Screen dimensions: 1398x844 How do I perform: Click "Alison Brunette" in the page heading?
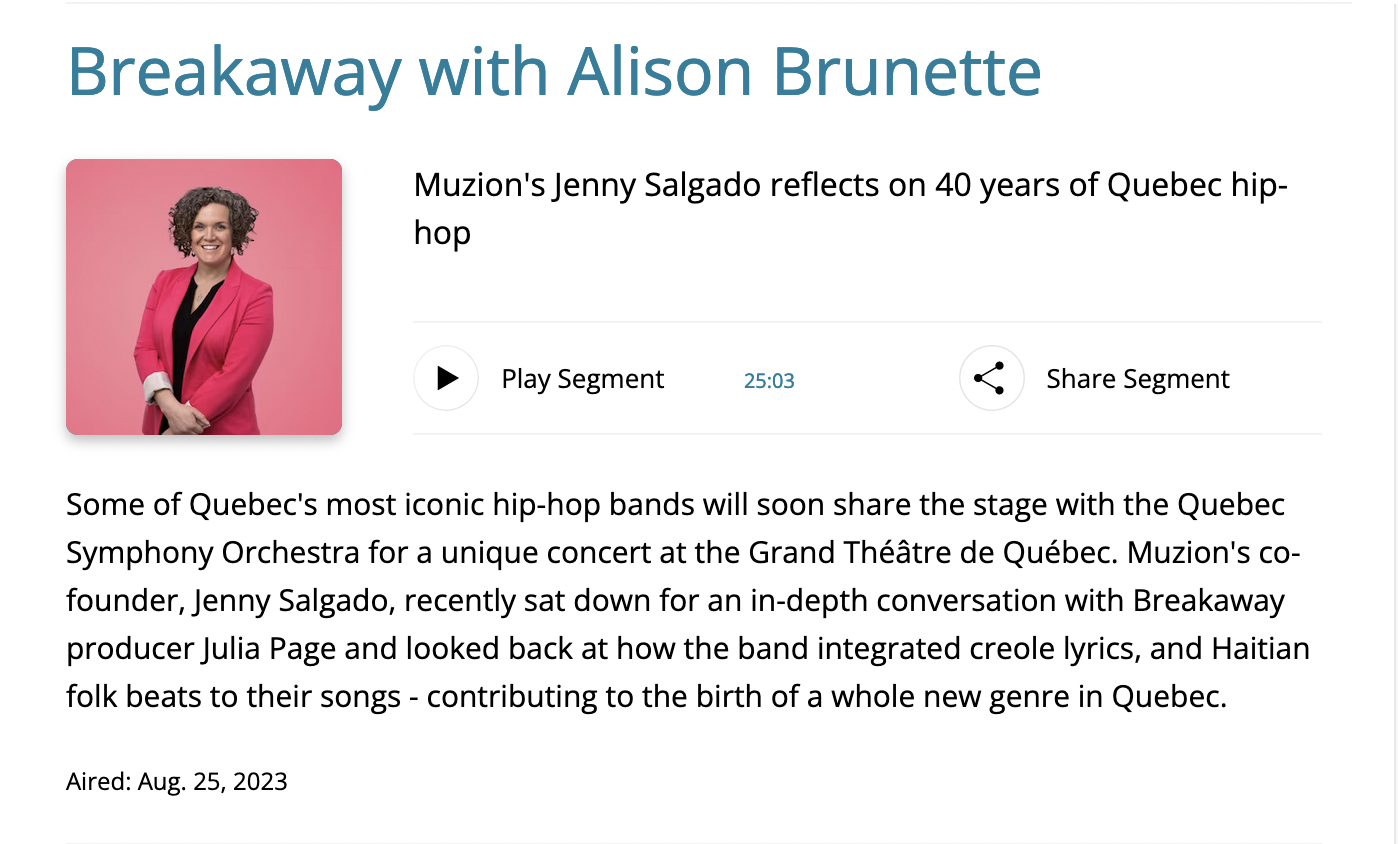[x=803, y=71]
